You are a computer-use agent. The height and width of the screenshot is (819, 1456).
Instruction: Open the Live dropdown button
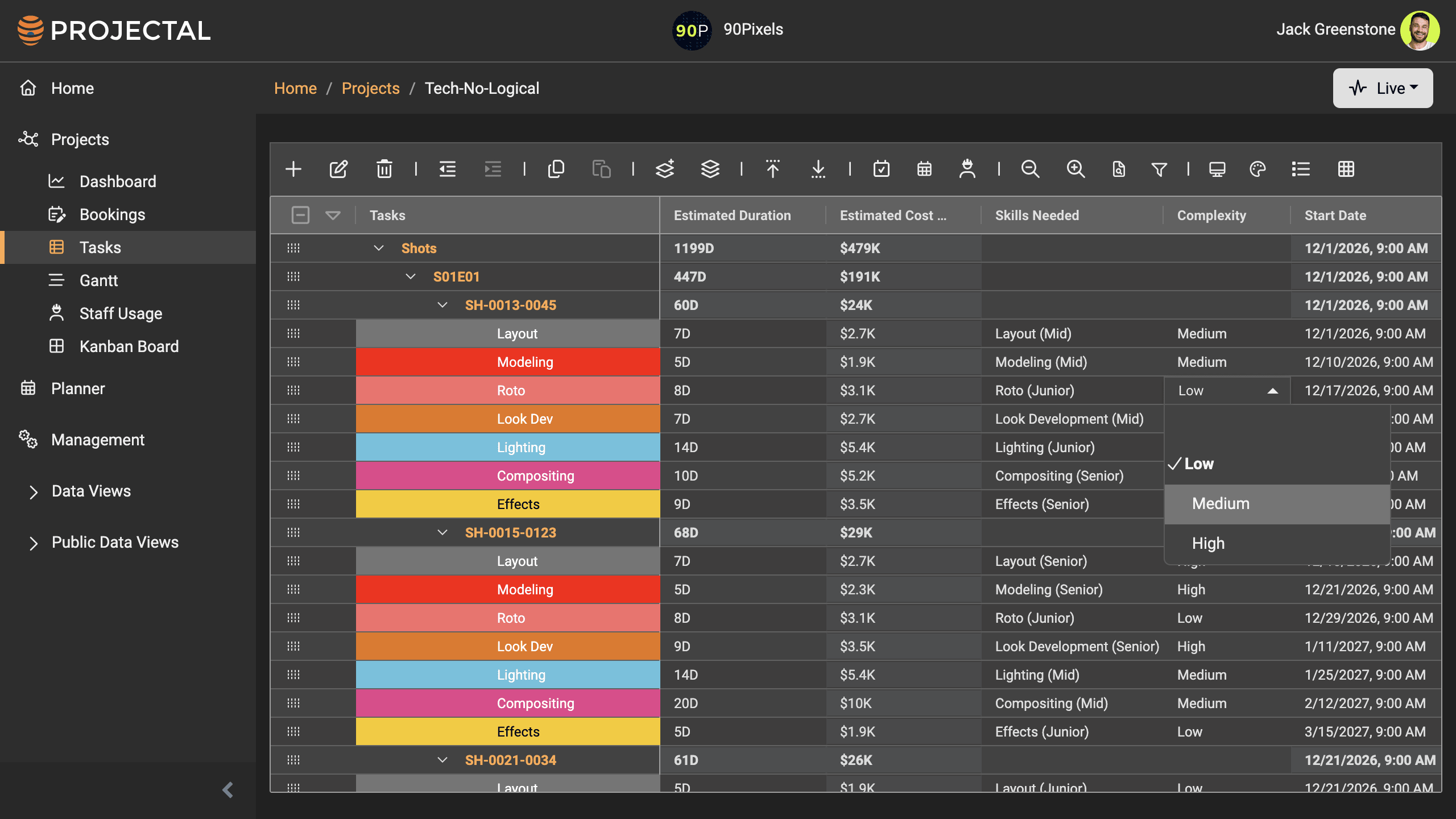click(1383, 88)
